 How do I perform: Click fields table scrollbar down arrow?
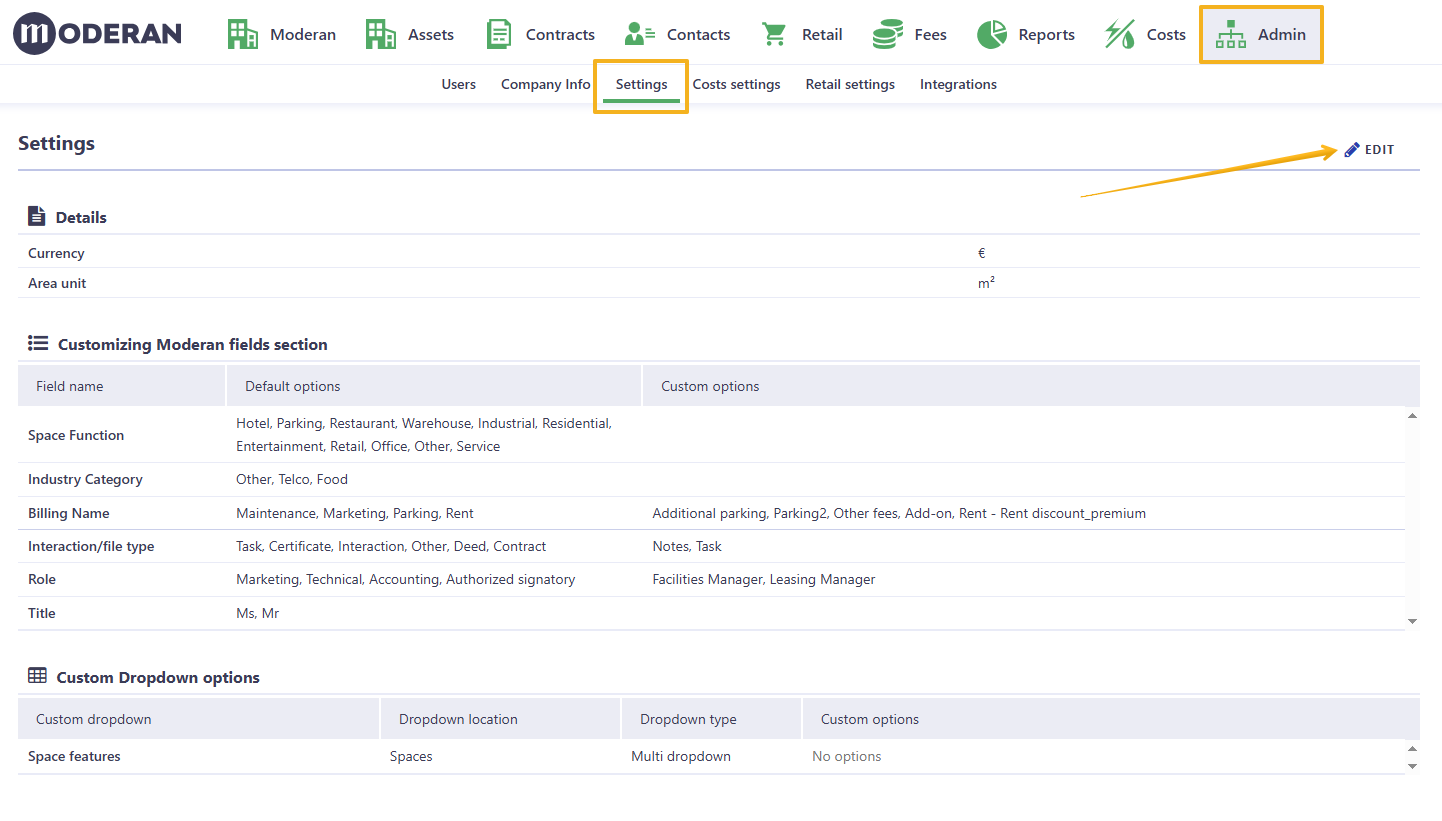(x=1412, y=621)
